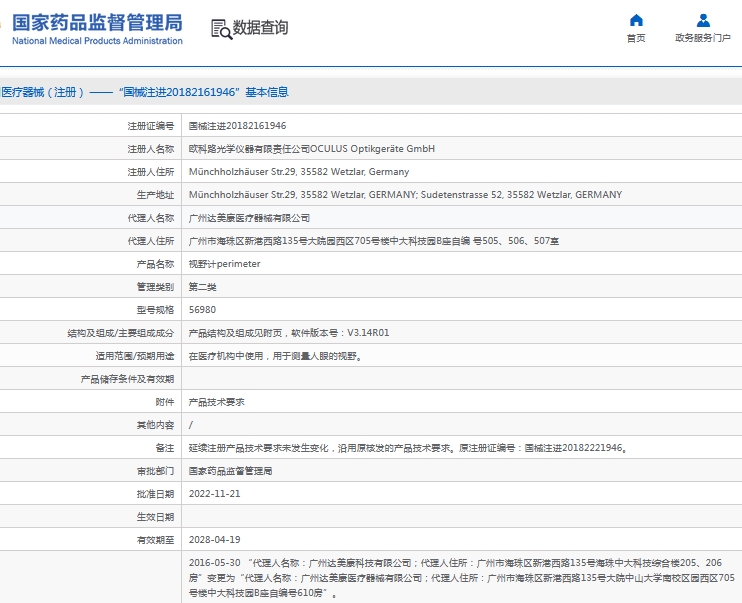Click model specification value 56980

point(202,310)
